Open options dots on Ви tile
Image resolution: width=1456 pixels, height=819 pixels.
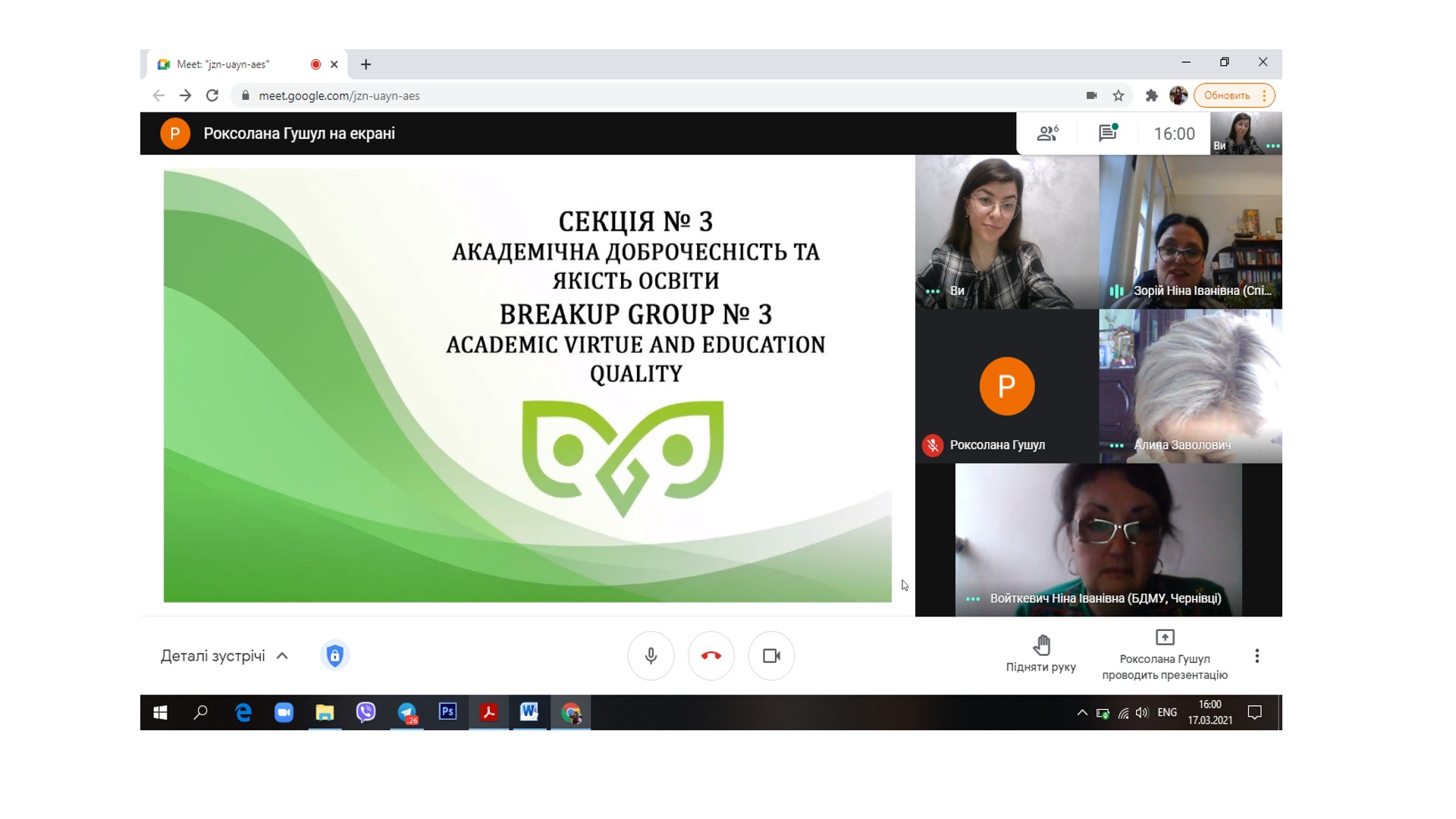pyautogui.click(x=933, y=291)
